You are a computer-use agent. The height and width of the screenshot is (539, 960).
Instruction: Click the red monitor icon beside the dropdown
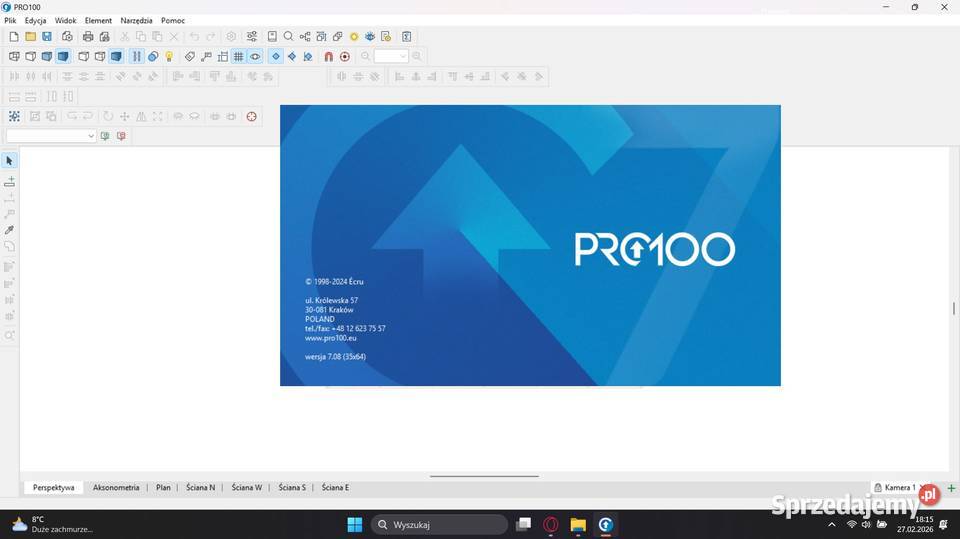[121, 136]
